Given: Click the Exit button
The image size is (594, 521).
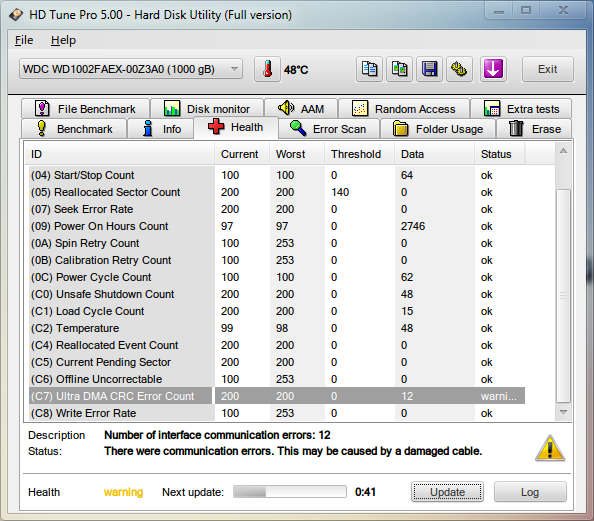Looking at the screenshot, I should pyautogui.click(x=547, y=69).
